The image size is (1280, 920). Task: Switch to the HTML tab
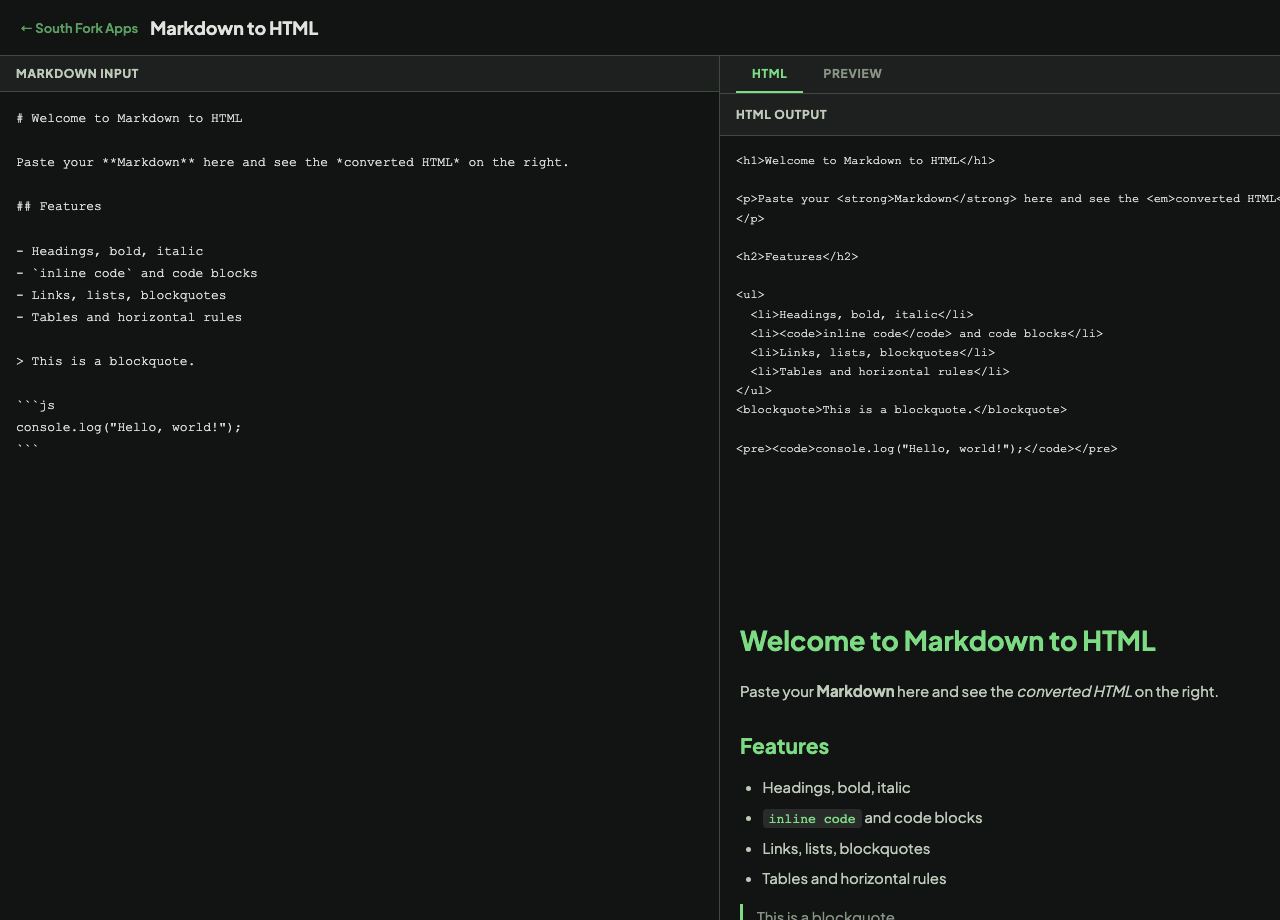pyautogui.click(x=769, y=74)
